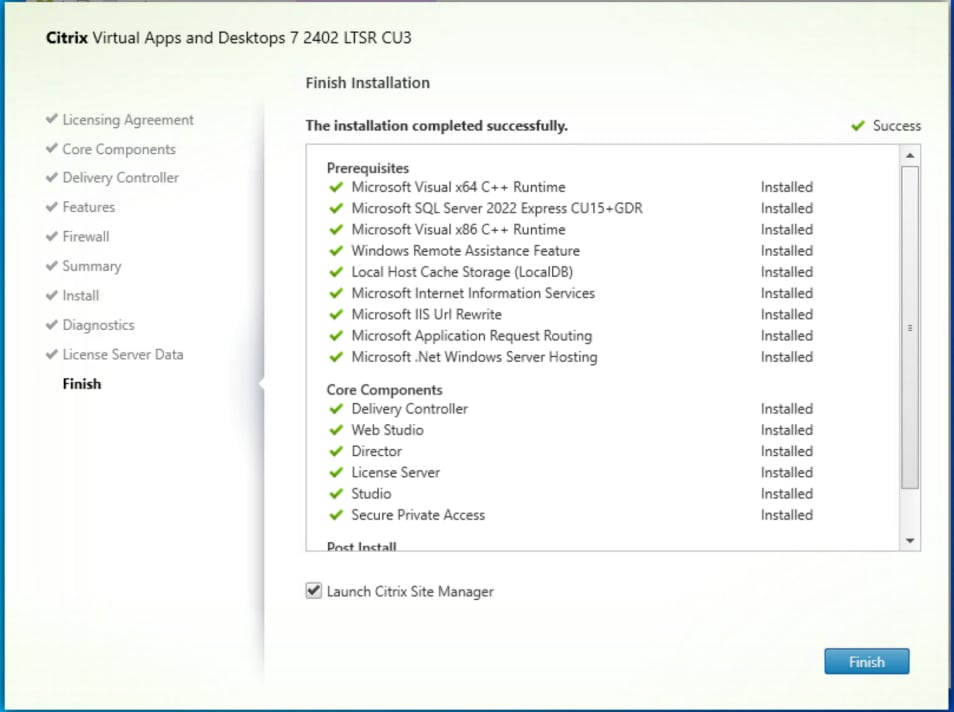Click 'Microsoft Application Request Routing' text
The width and height of the screenshot is (954, 712).
[472, 336]
